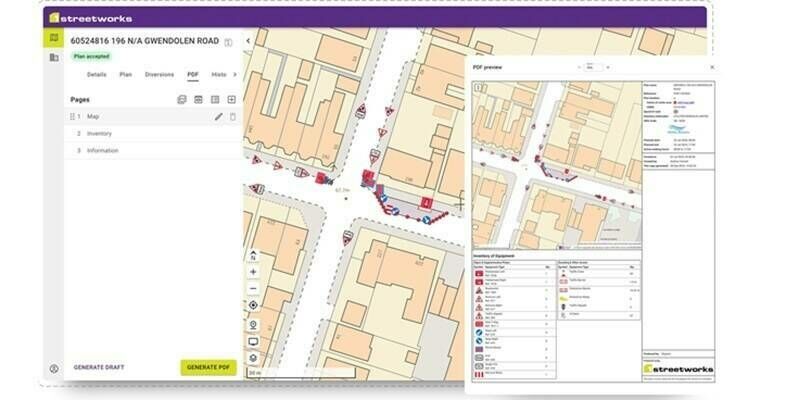Click the Plan accepted status badge
The height and width of the screenshot is (400, 800).
click(92, 57)
